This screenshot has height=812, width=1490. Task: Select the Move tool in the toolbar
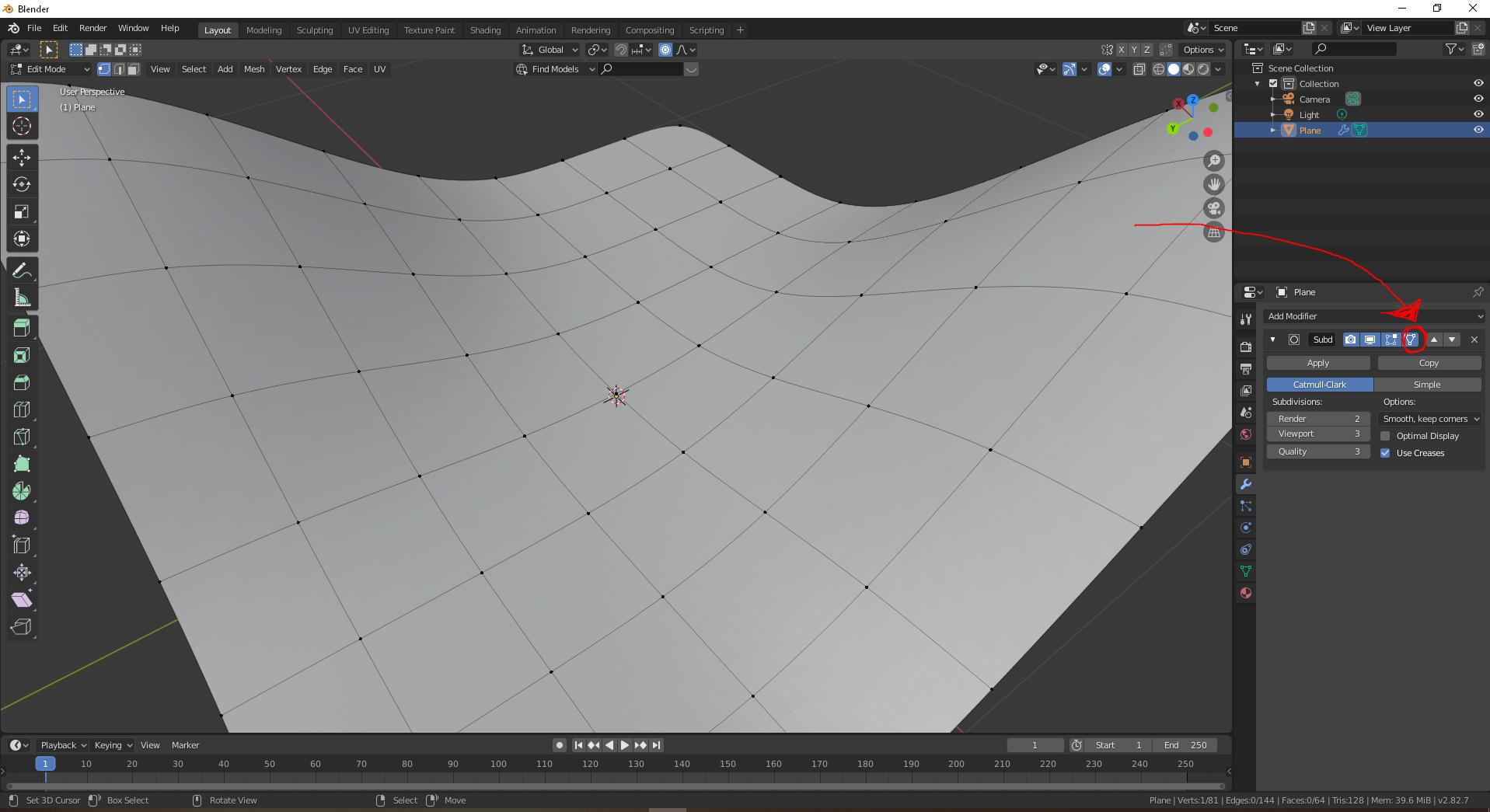click(x=21, y=158)
